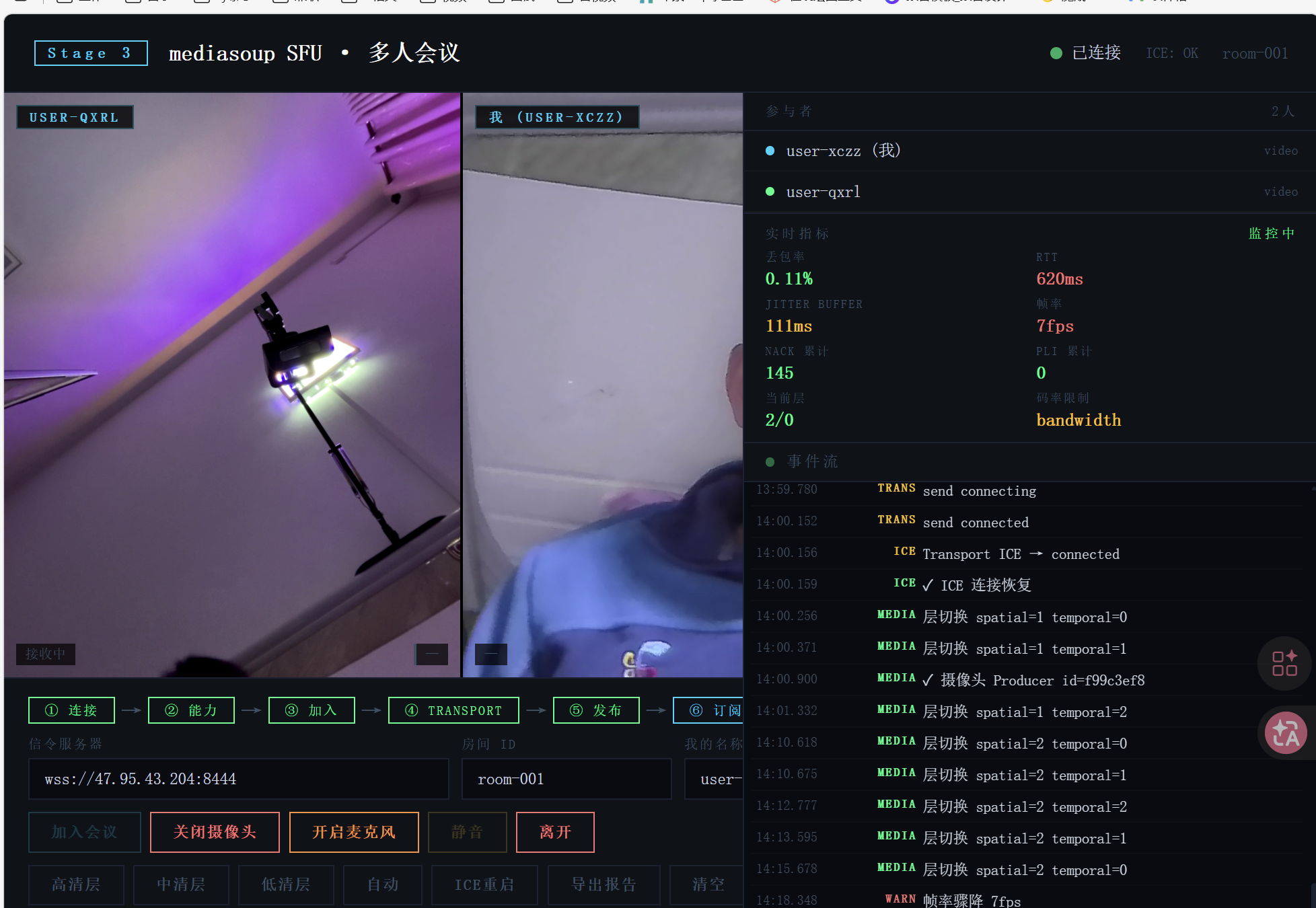Click the green connected status dot

pos(1056,53)
